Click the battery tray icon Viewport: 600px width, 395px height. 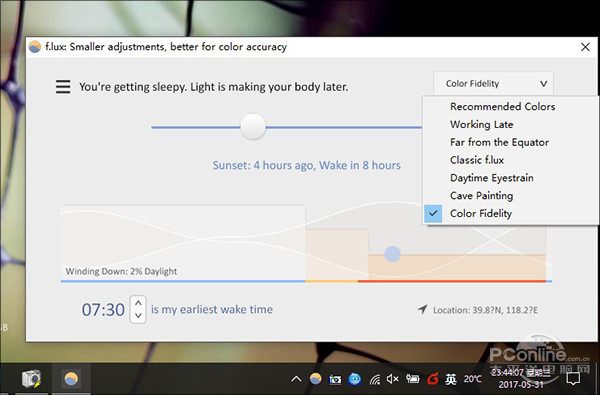point(413,379)
